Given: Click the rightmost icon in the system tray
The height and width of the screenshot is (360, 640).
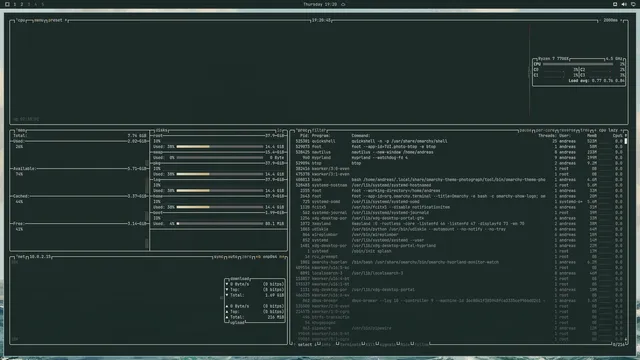Looking at the screenshot, I should [633, 4].
